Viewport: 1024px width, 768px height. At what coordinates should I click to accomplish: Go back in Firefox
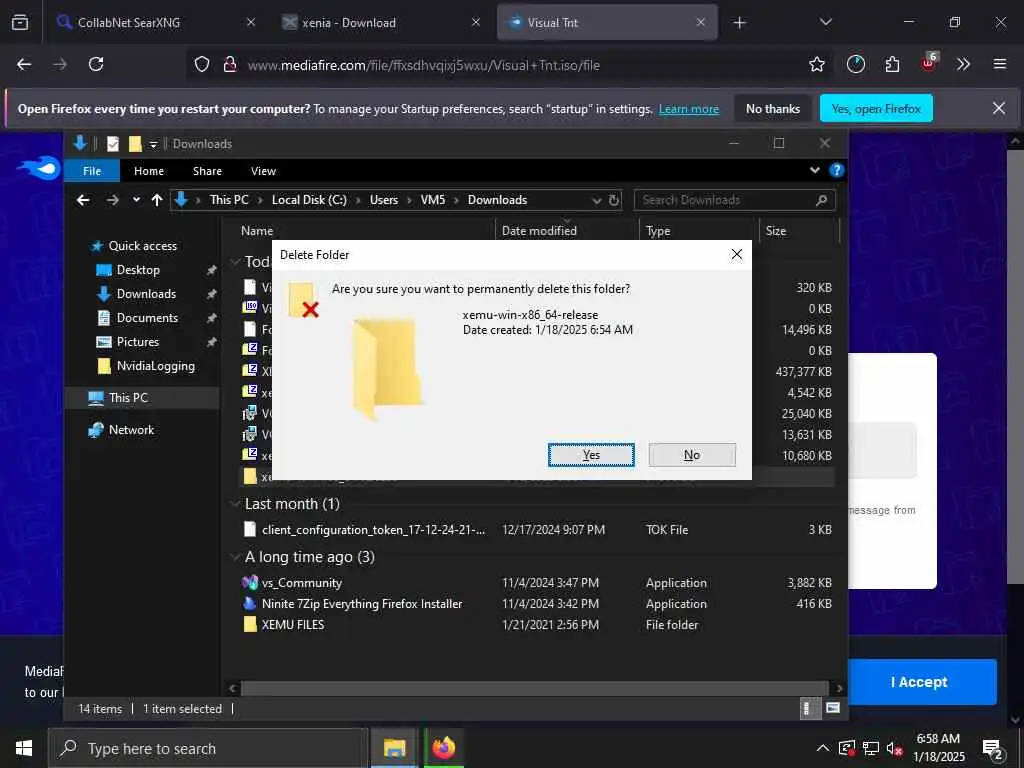pos(24,65)
